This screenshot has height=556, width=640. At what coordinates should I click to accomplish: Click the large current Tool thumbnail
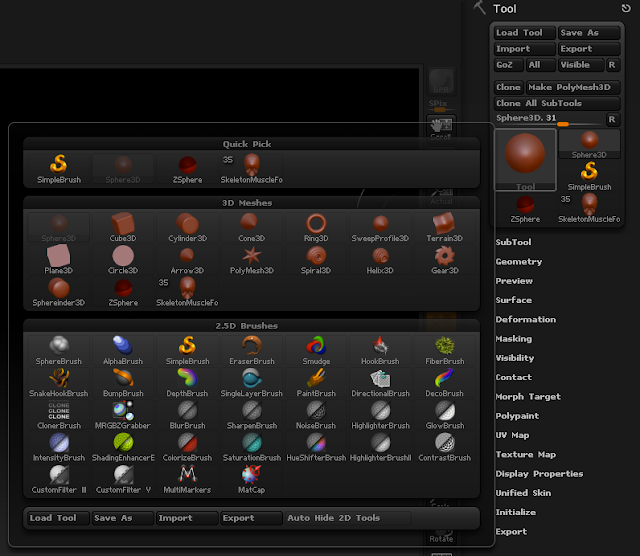pyautogui.click(x=525, y=160)
